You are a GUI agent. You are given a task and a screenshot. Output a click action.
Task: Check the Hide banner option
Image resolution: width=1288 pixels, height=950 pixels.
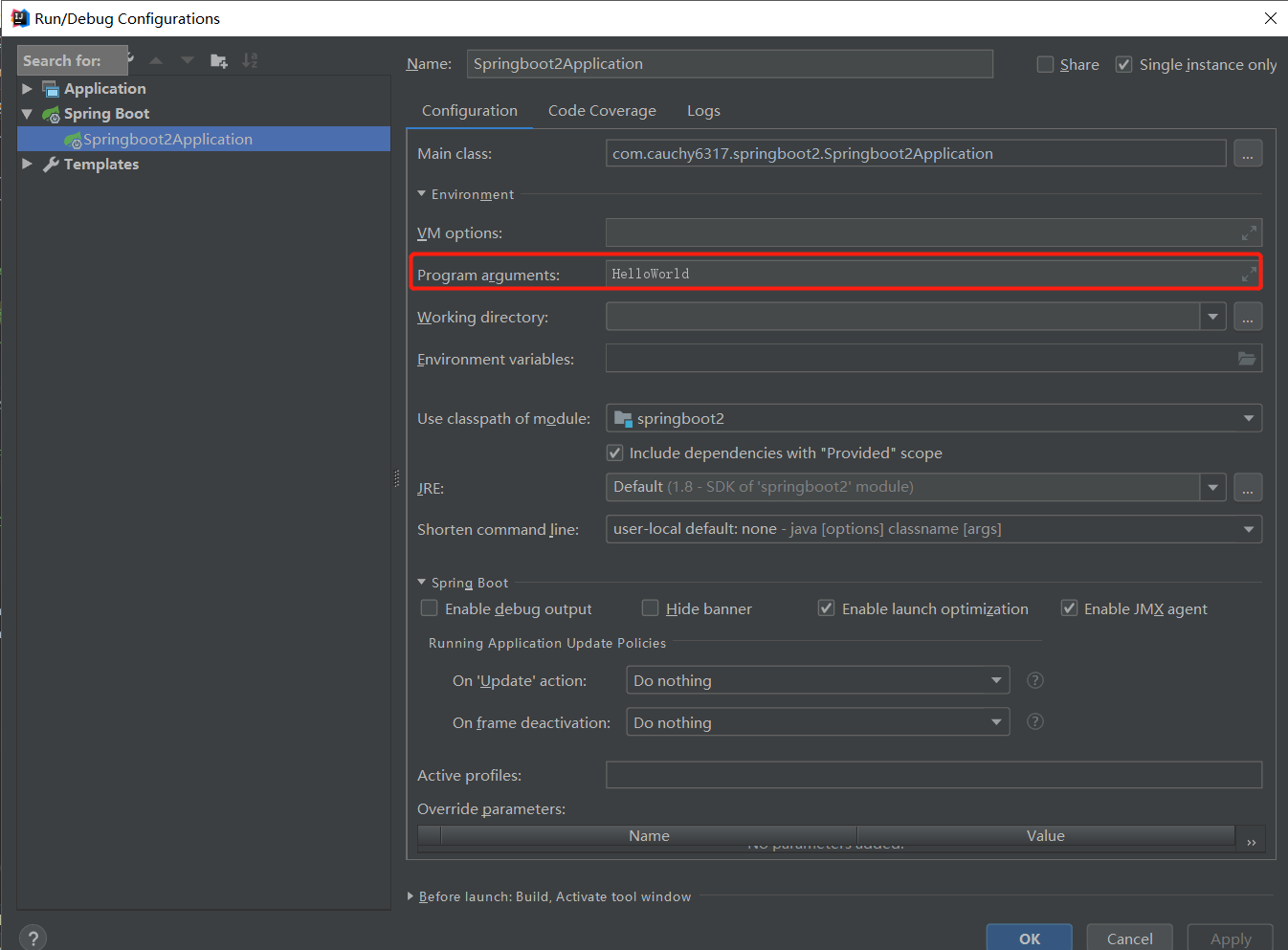(651, 608)
